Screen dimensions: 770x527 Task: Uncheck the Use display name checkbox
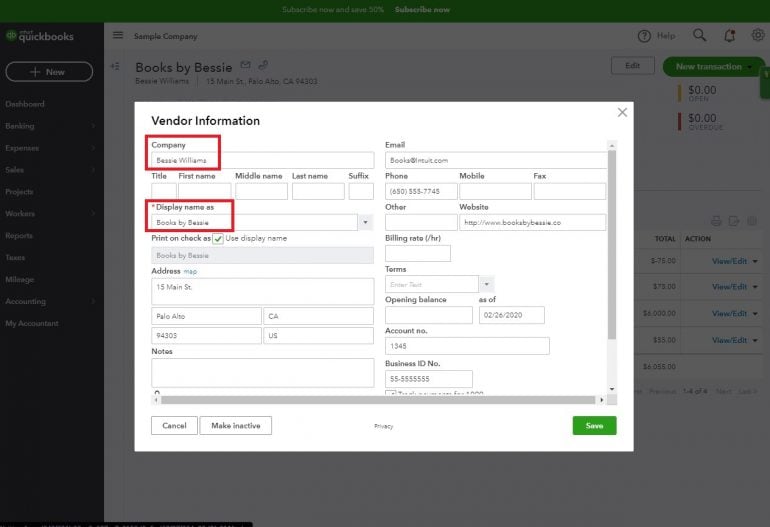pos(218,238)
